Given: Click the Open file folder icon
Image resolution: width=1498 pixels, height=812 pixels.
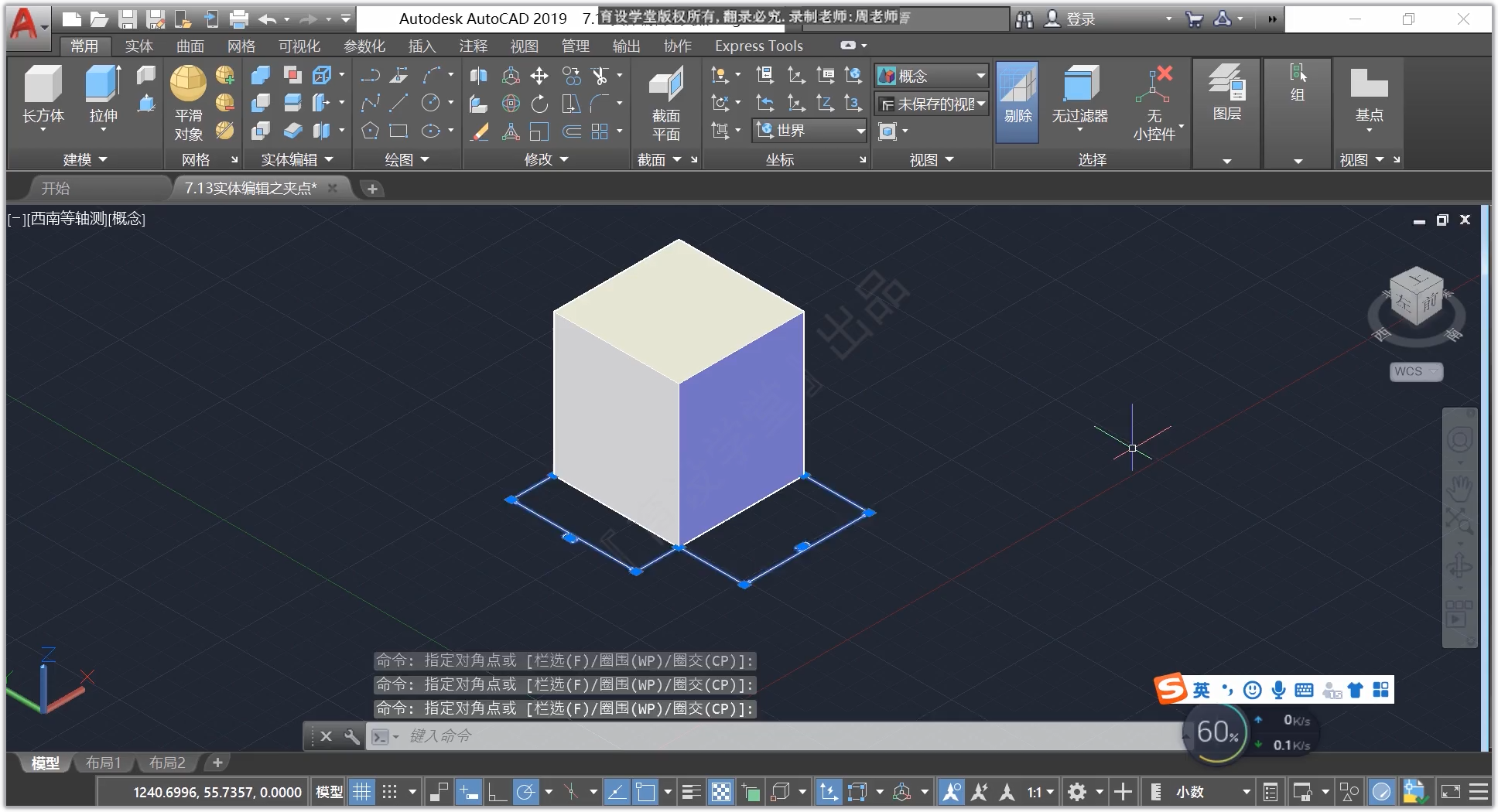Looking at the screenshot, I should (99, 19).
